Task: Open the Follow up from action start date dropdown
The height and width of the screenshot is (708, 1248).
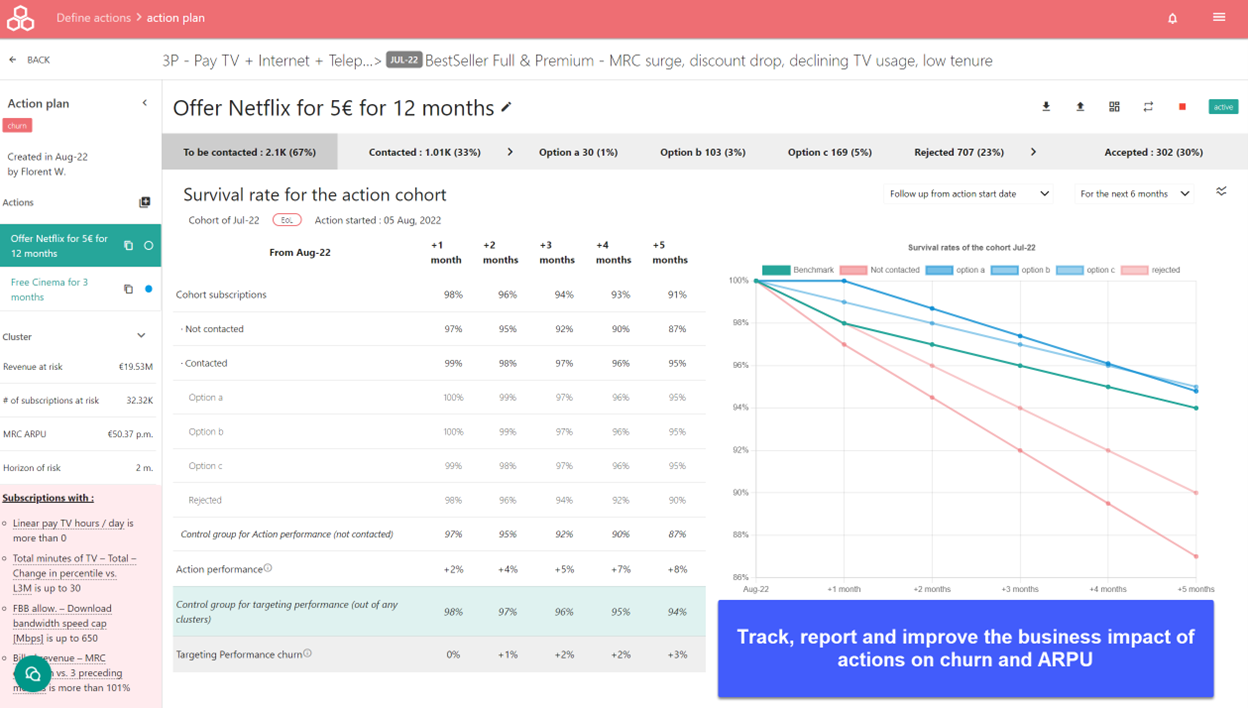Action: tap(966, 192)
